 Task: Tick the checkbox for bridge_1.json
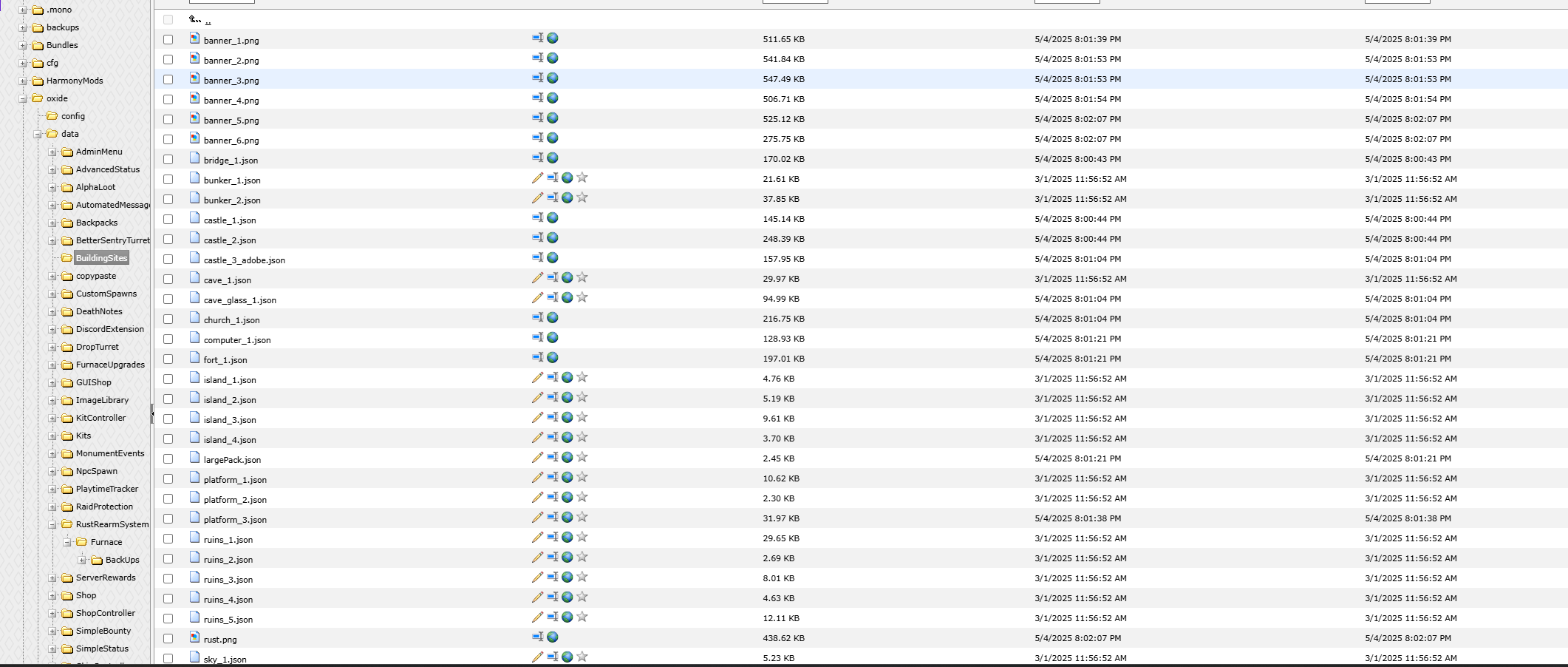click(168, 159)
